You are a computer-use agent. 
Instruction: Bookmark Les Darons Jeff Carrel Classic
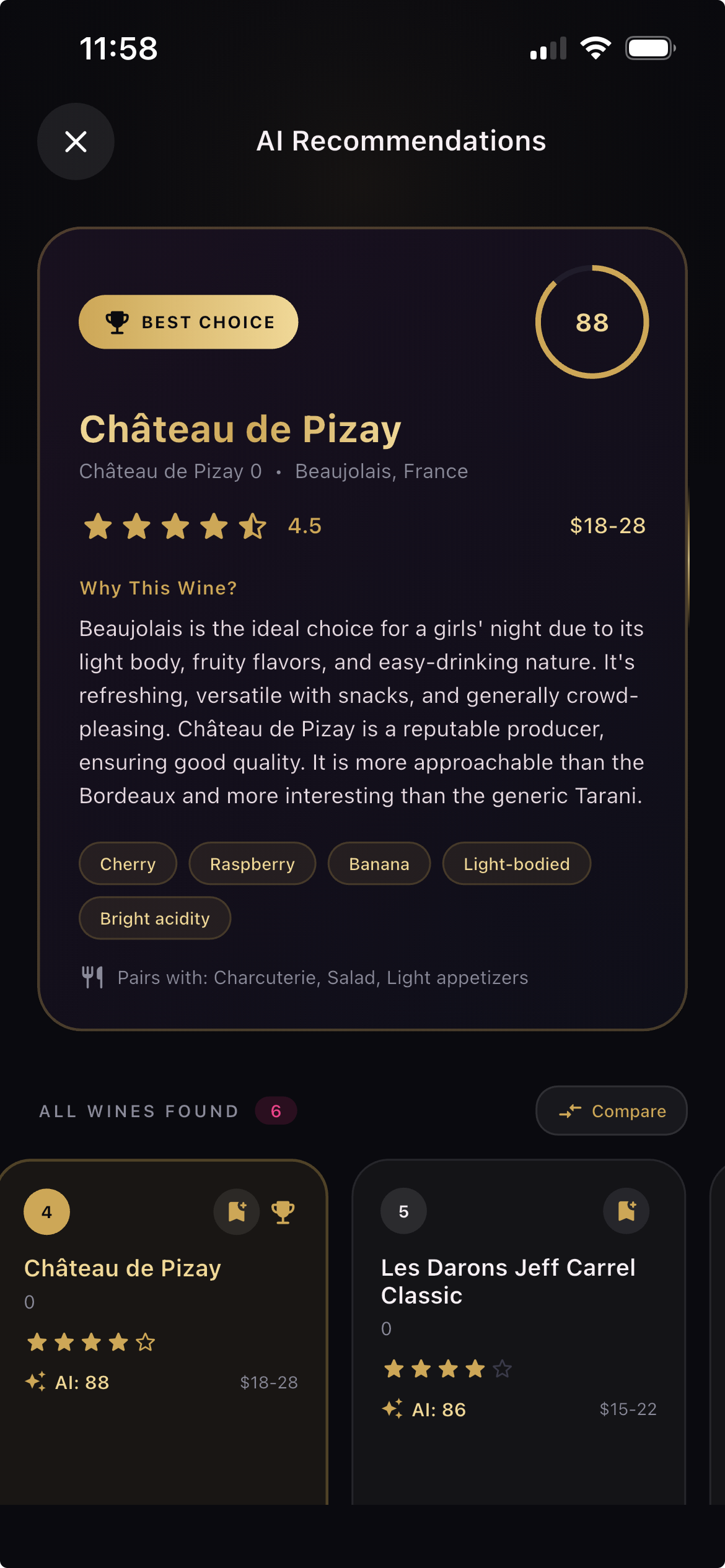point(626,1211)
